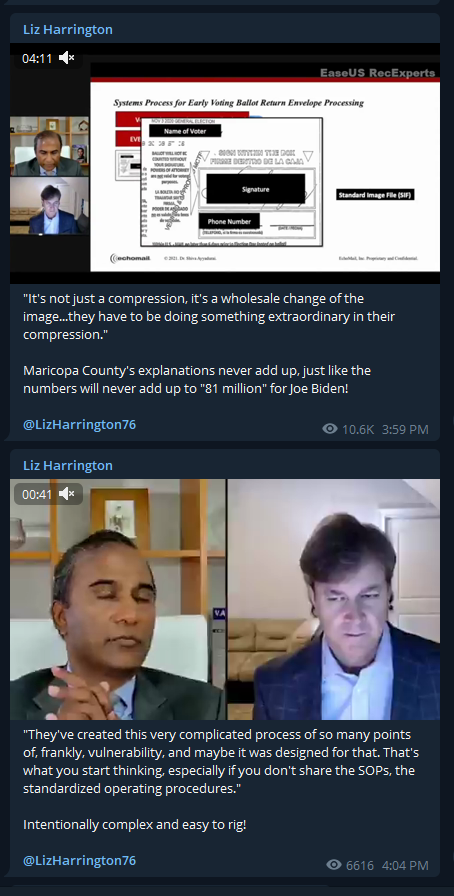Click the lower webcam thumbnail in slide video
Viewport: 454px width, 896px height.
click(49, 206)
